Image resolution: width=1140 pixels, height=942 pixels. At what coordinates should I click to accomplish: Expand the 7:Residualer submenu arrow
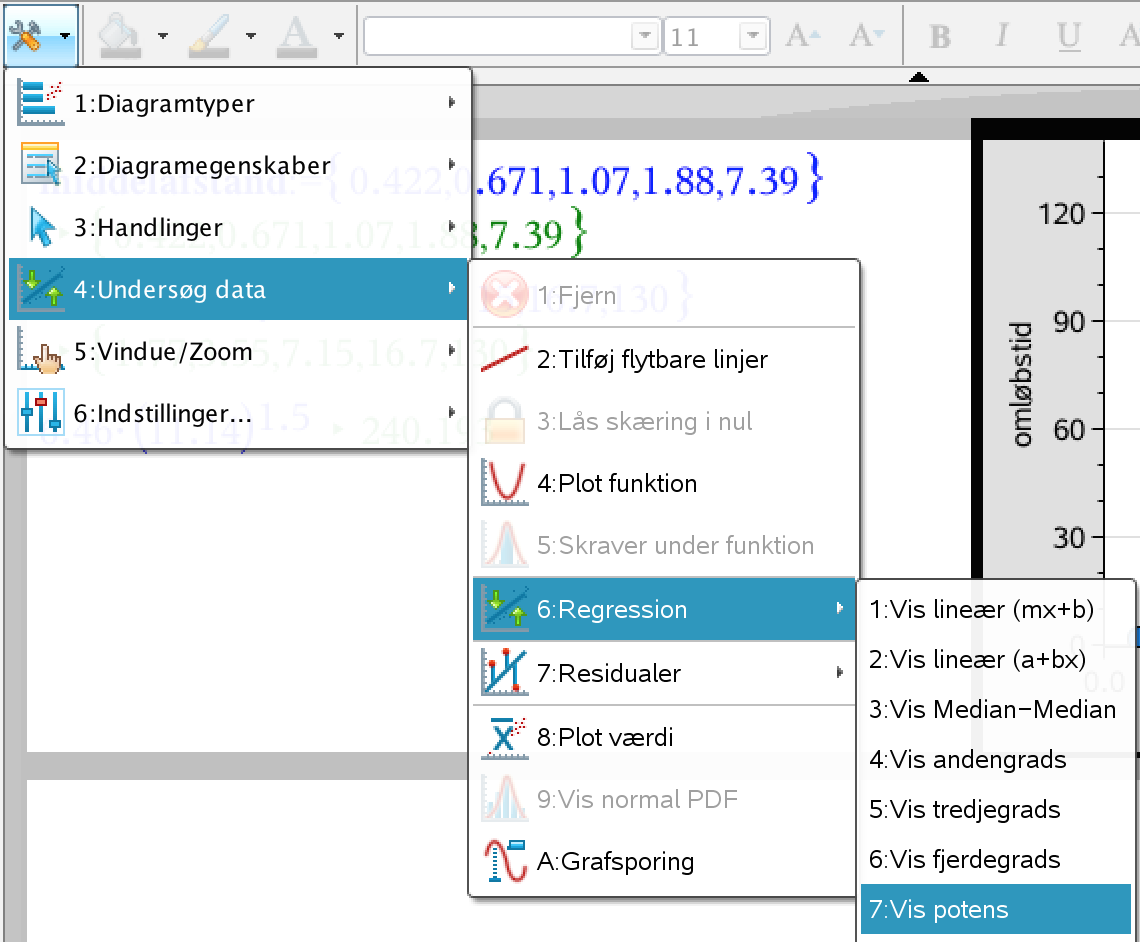[x=840, y=672]
